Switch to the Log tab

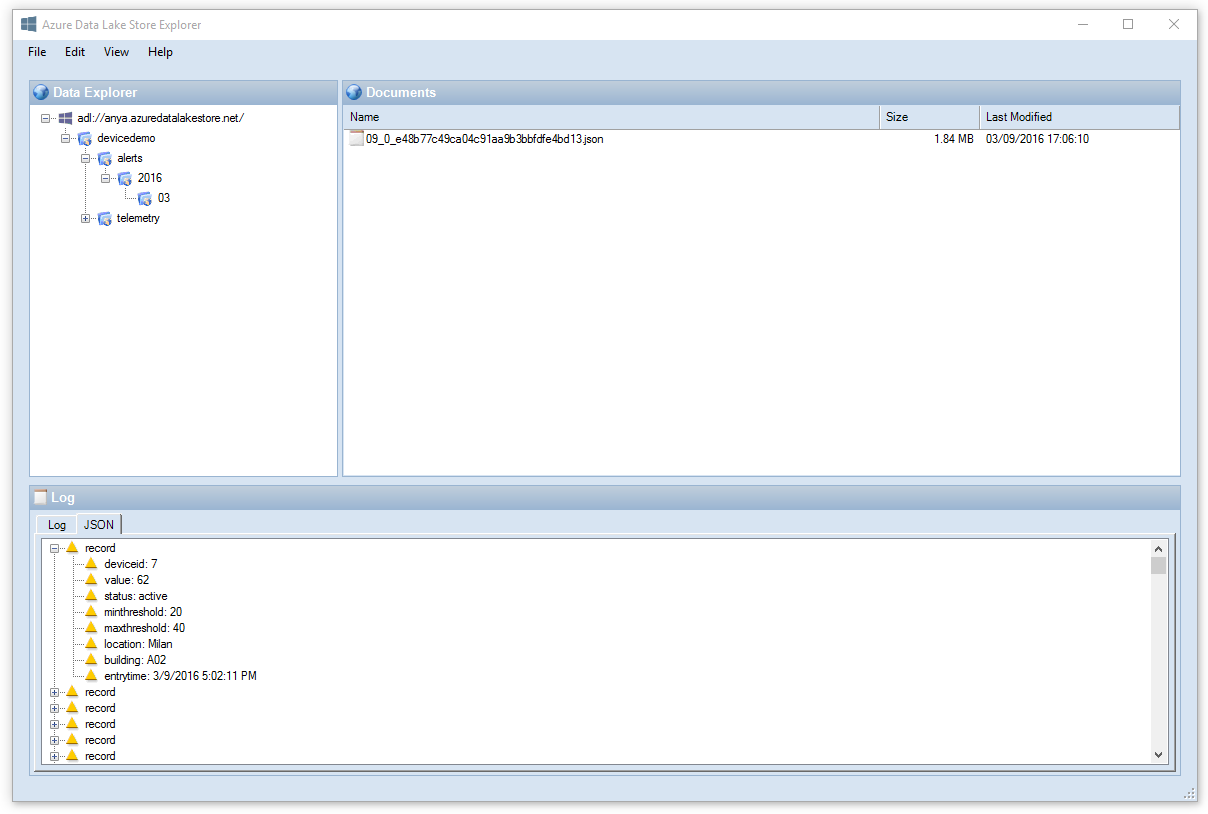tap(57, 525)
